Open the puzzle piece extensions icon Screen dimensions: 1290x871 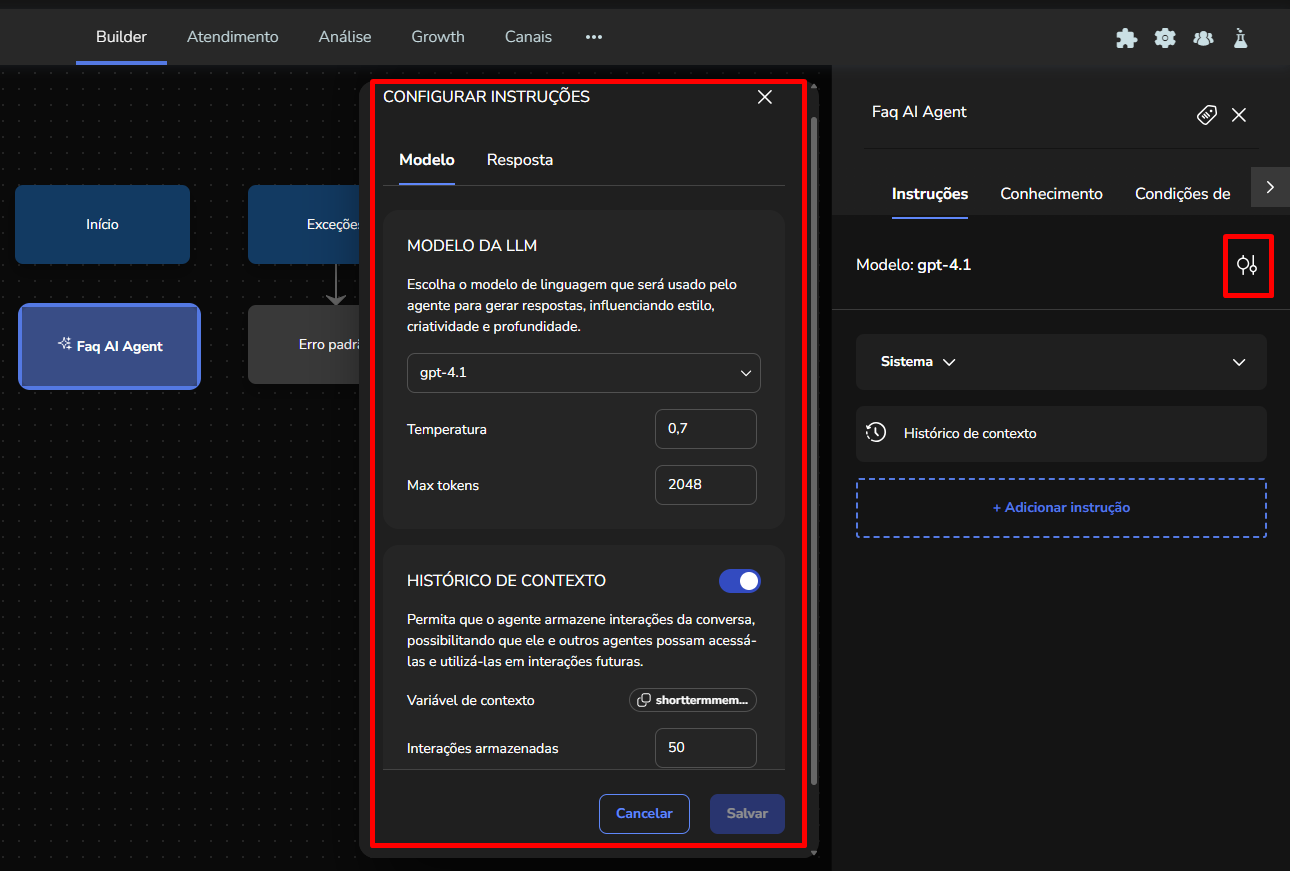(x=1126, y=38)
